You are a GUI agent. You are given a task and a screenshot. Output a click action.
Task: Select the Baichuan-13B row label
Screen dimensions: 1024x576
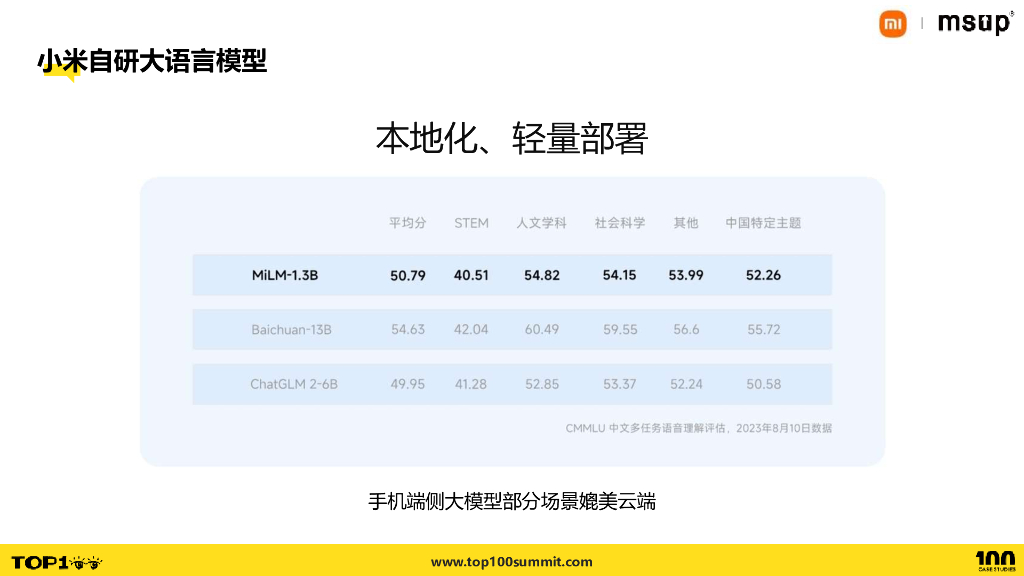(291, 330)
